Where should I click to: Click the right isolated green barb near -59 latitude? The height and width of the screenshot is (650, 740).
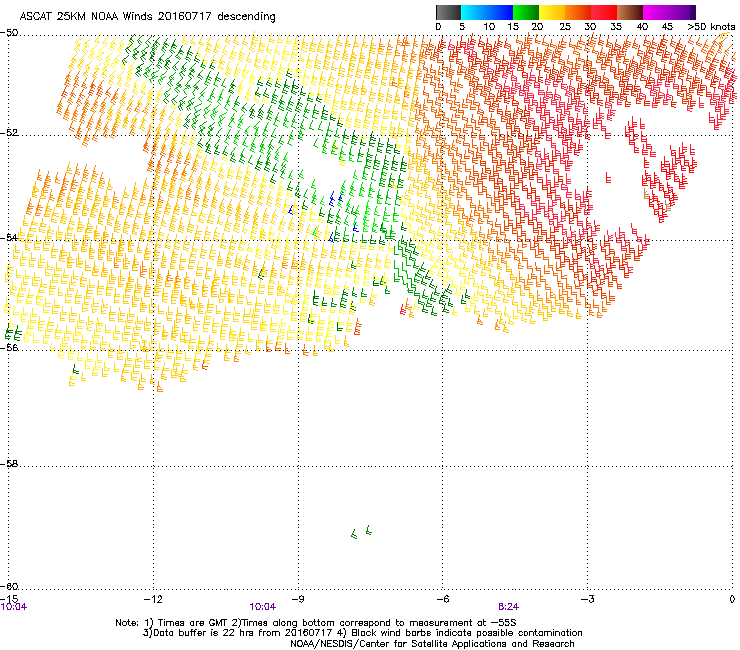coord(369,530)
